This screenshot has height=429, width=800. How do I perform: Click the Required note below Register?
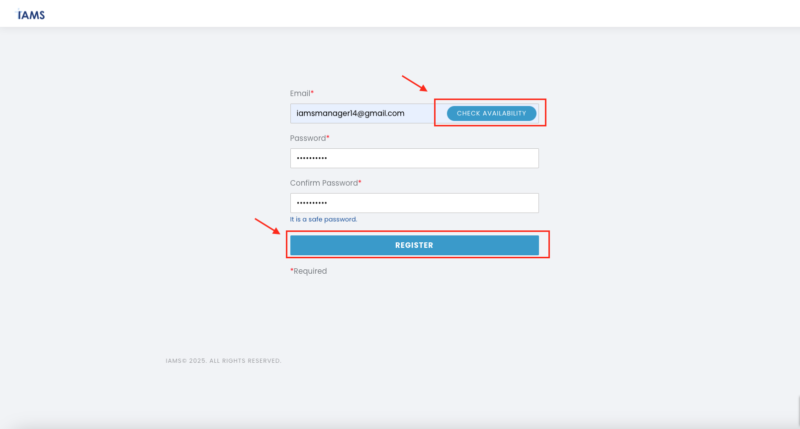(x=310, y=271)
